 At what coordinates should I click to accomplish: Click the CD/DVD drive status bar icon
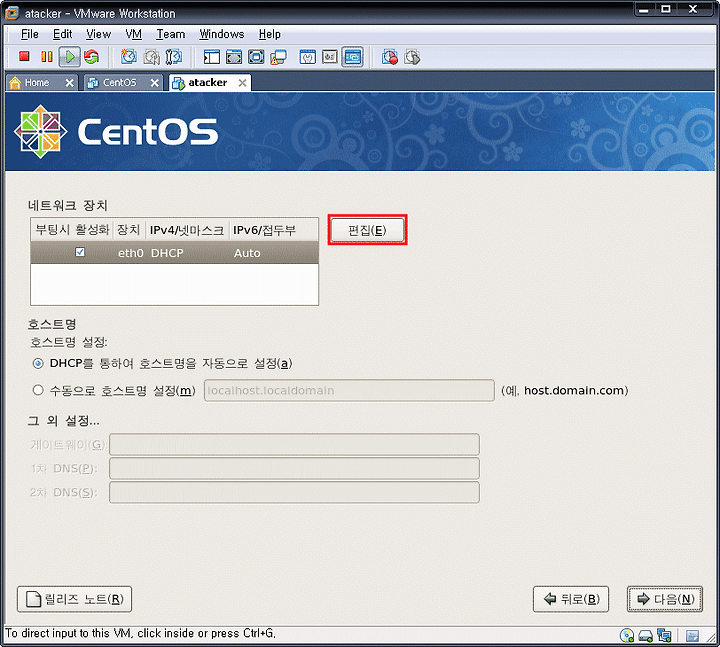click(x=627, y=636)
